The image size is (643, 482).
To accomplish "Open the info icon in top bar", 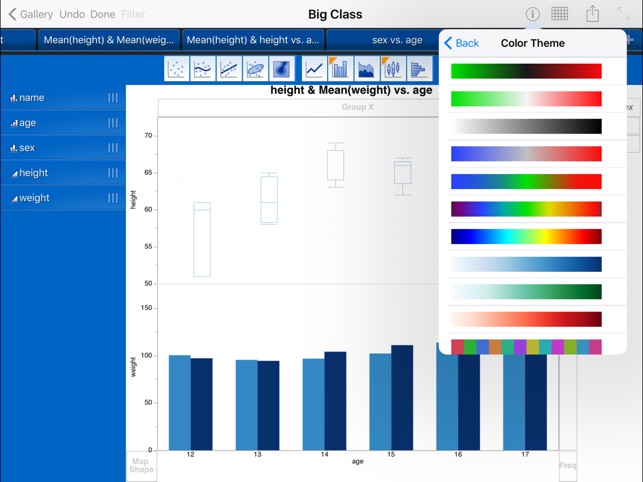I will tap(532, 14).
